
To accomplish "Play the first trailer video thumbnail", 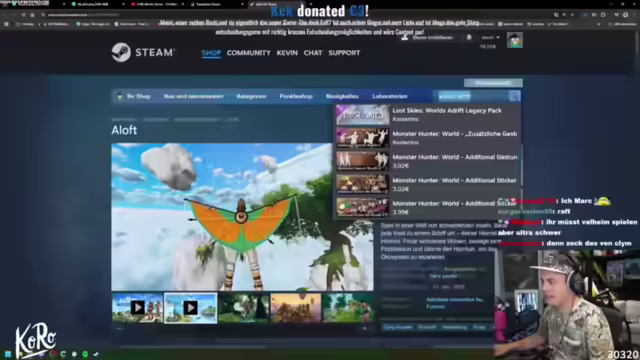I will tap(138, 308).
